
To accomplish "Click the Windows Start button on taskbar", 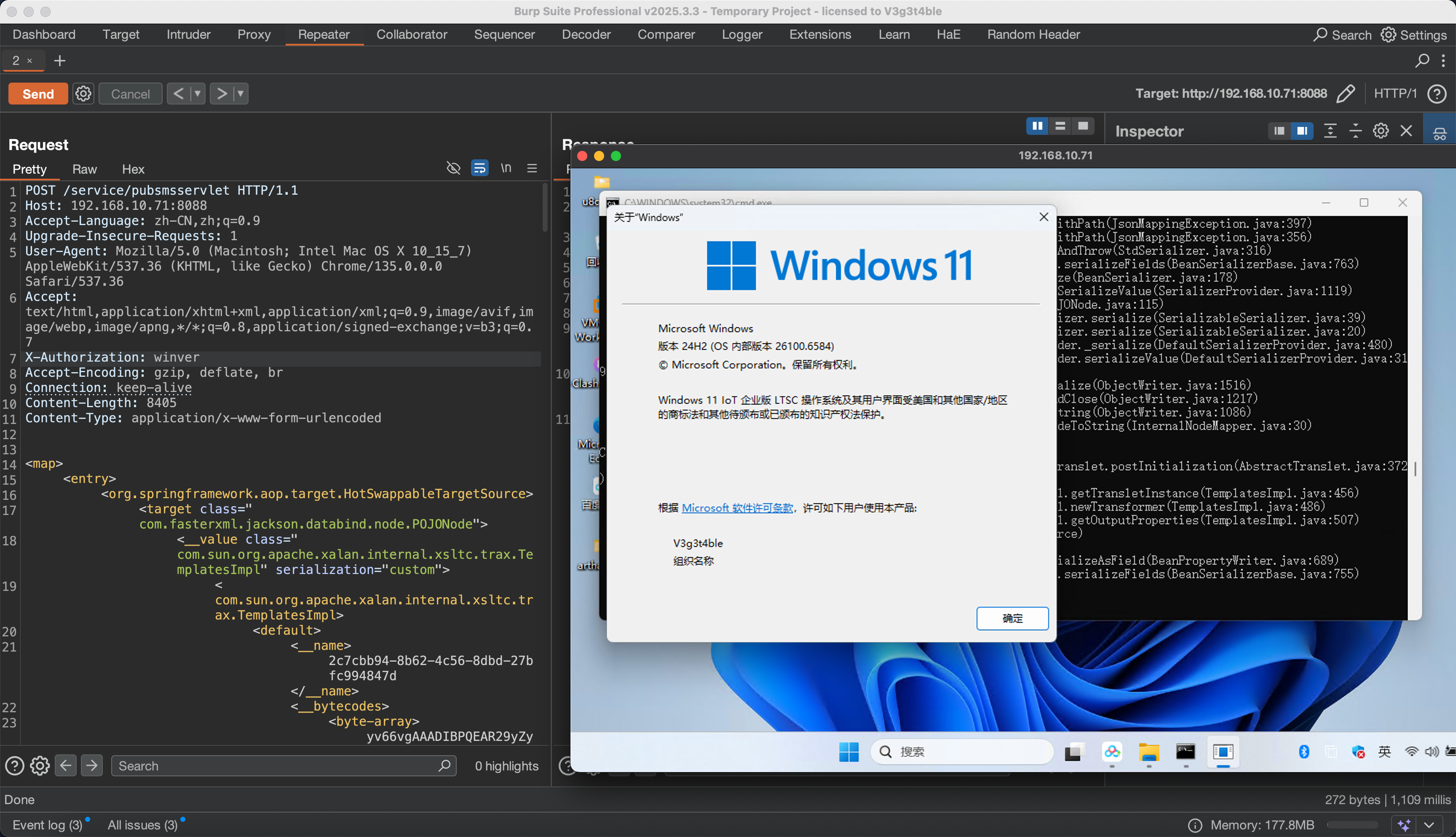I will (848, 752).
